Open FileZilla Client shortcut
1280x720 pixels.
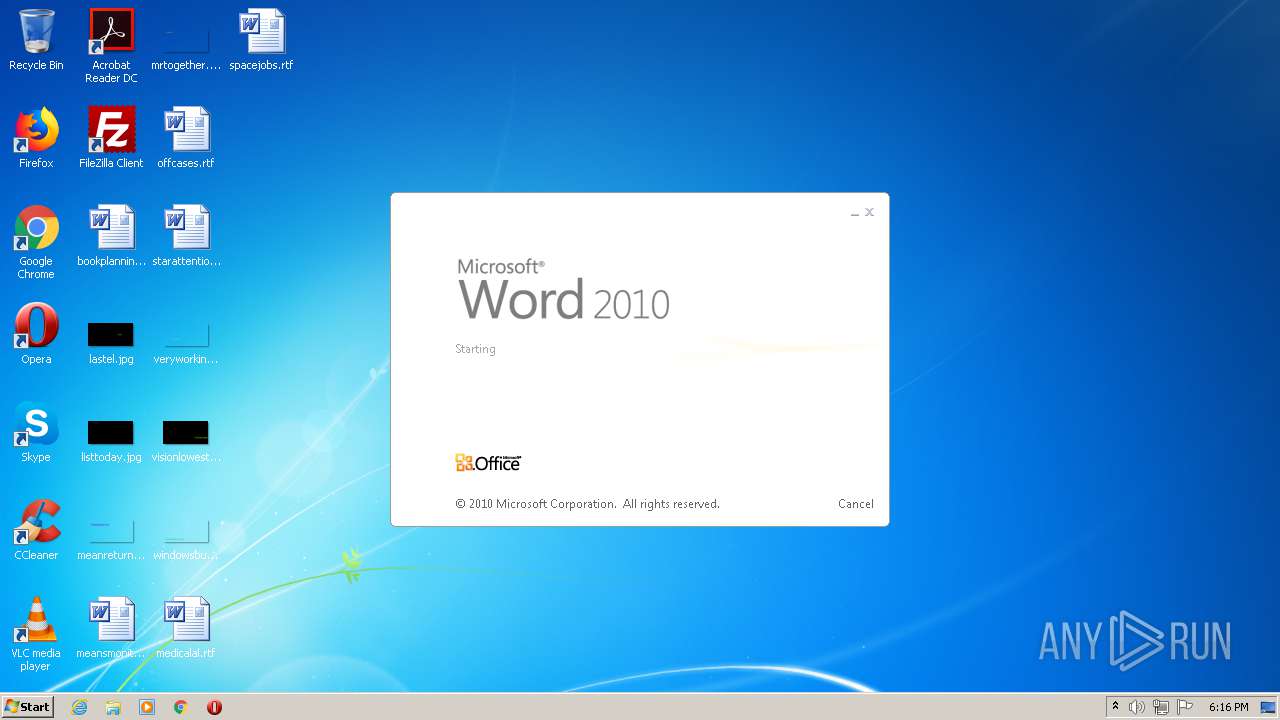pos(111,139)
